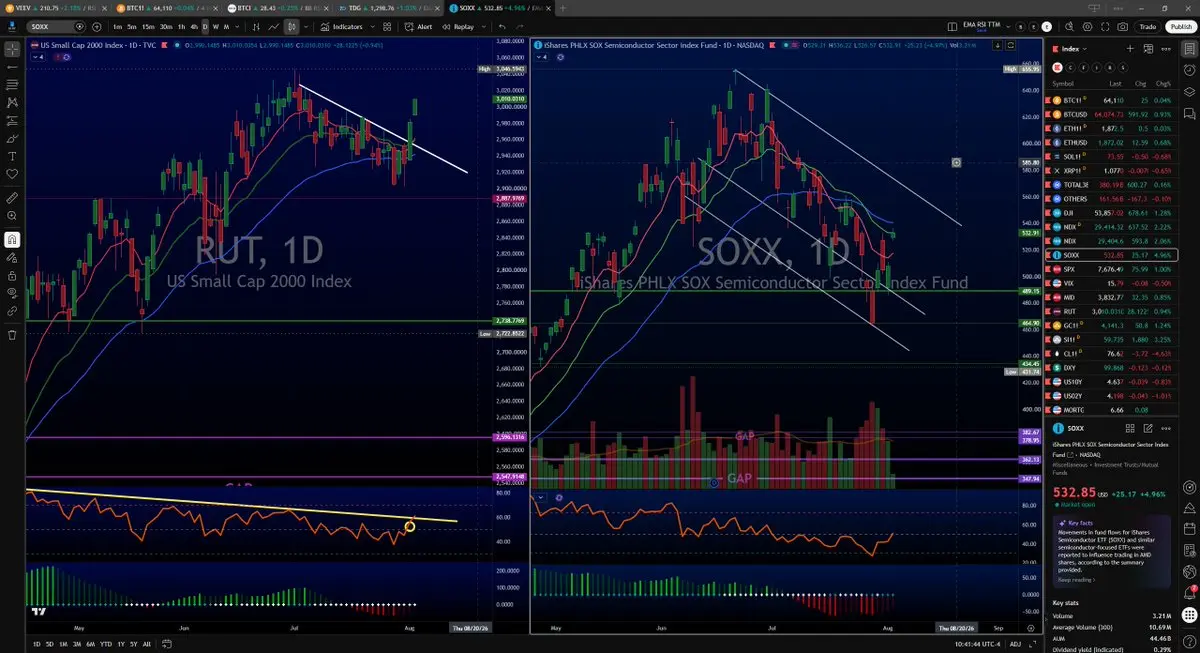Toggle ADJ adjustment in bottom bar
Viewport: 1200px width, 653px height.
pos(1016,644)
